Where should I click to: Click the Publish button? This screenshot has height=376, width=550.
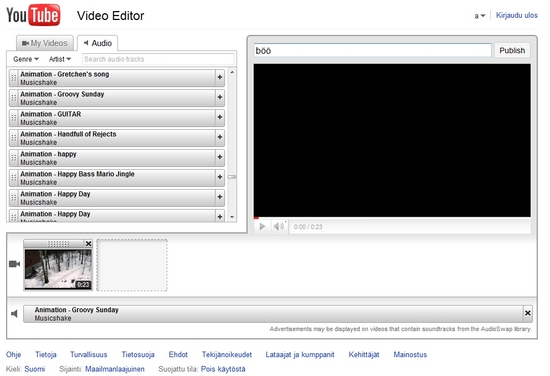coord(512,51)
